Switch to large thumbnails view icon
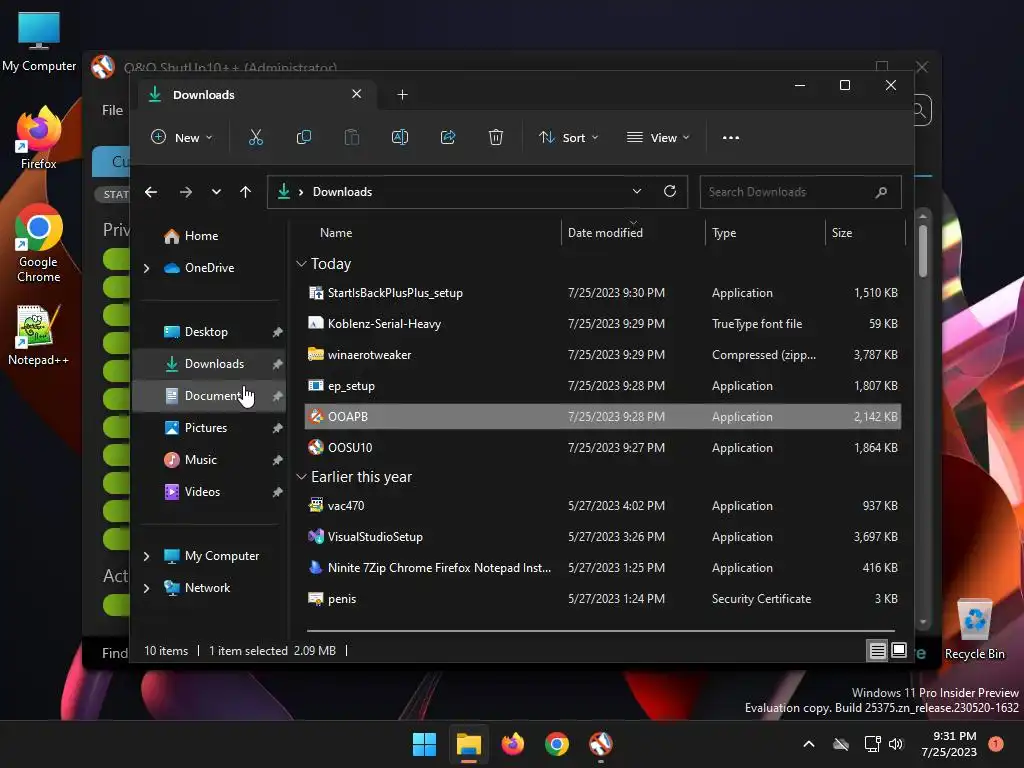The width and height of the screenshot is (1024, 768). click(x=899, y=650)
